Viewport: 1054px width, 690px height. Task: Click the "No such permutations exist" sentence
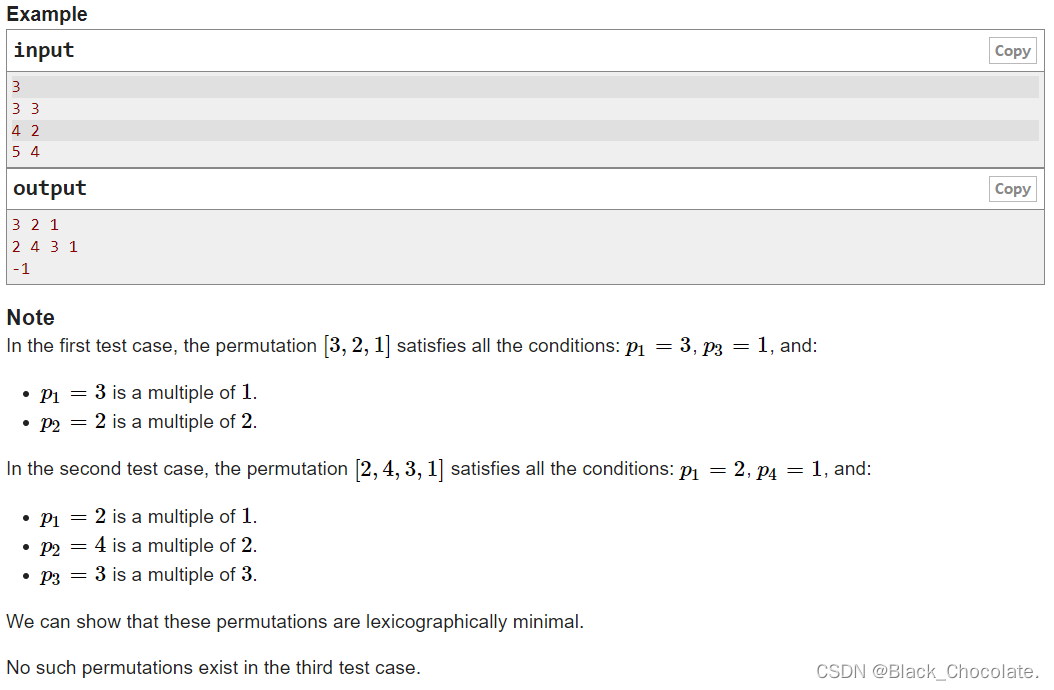pos(213,668)
